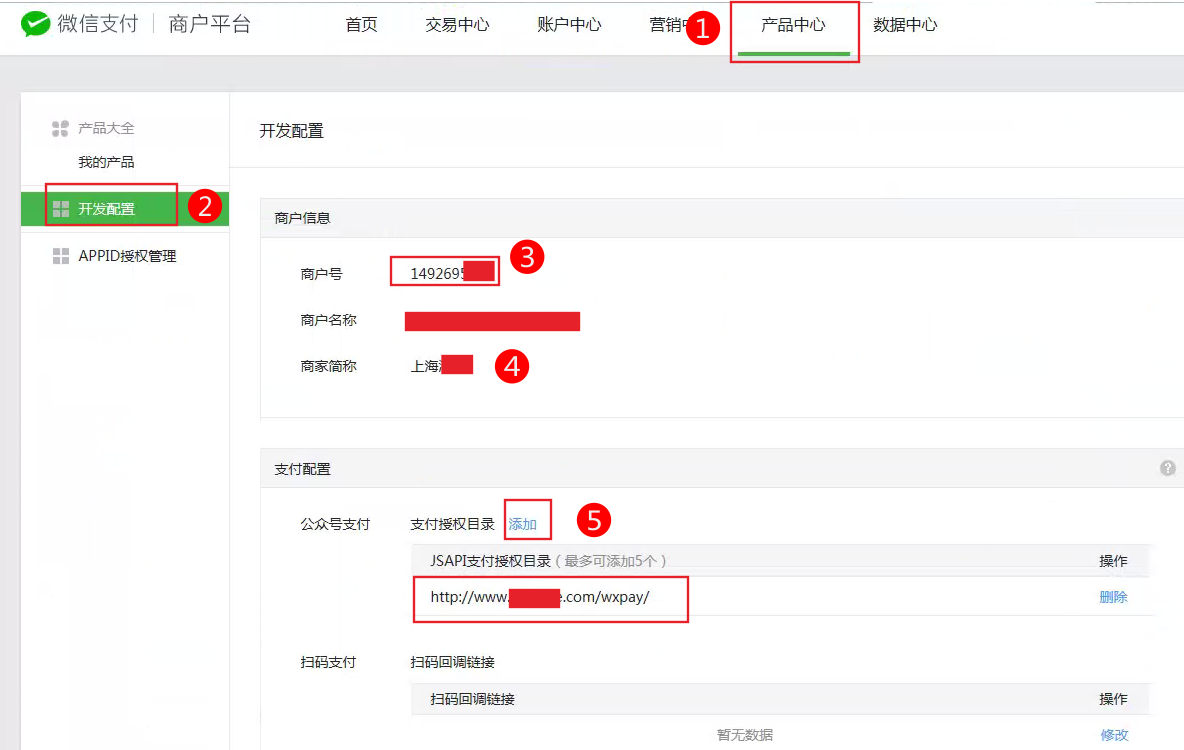This screenshot has height=750, width=1184.
Task: Open 我的产品 in the sidebar
Action: point(106,162)
